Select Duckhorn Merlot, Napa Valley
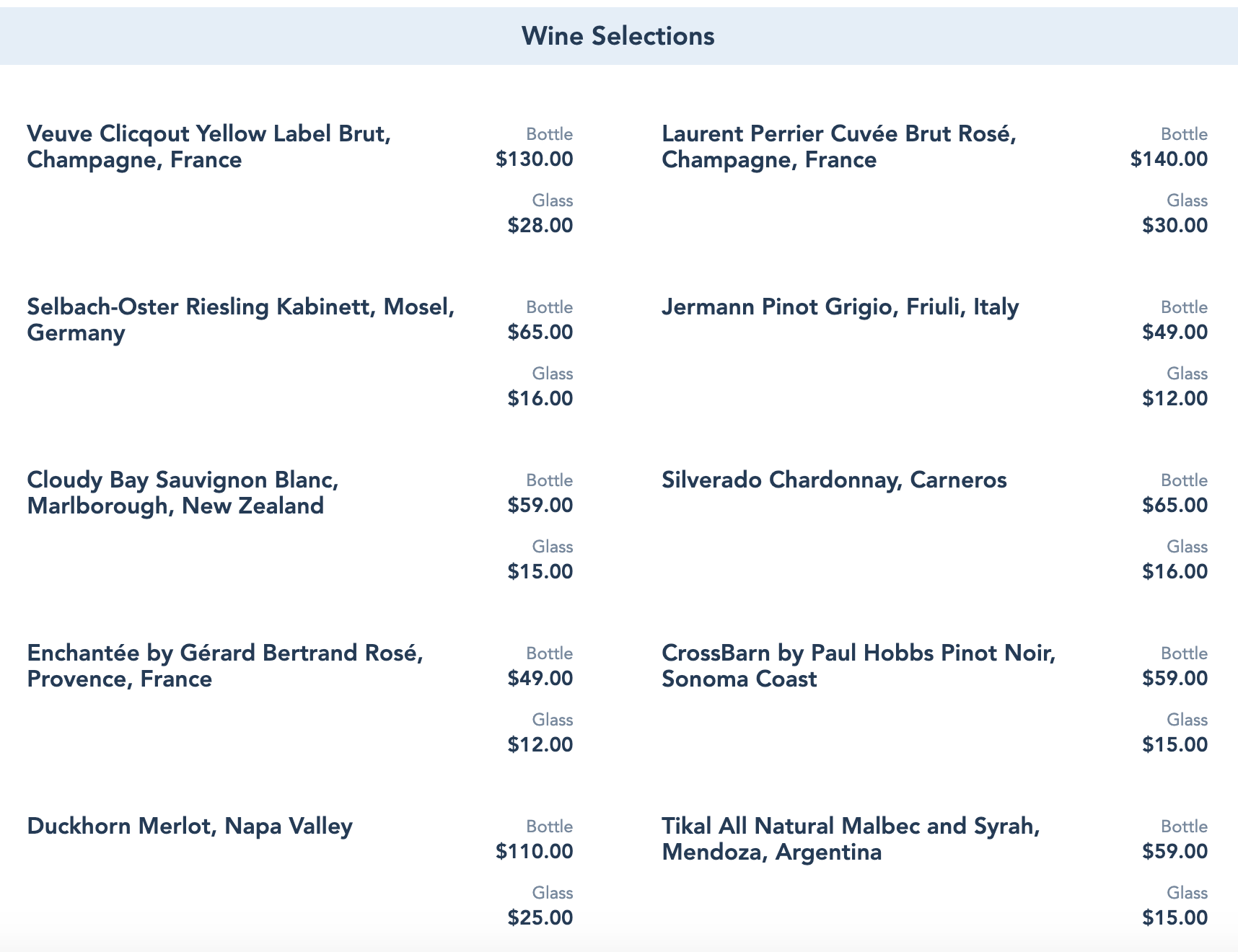 pos(190,827)
